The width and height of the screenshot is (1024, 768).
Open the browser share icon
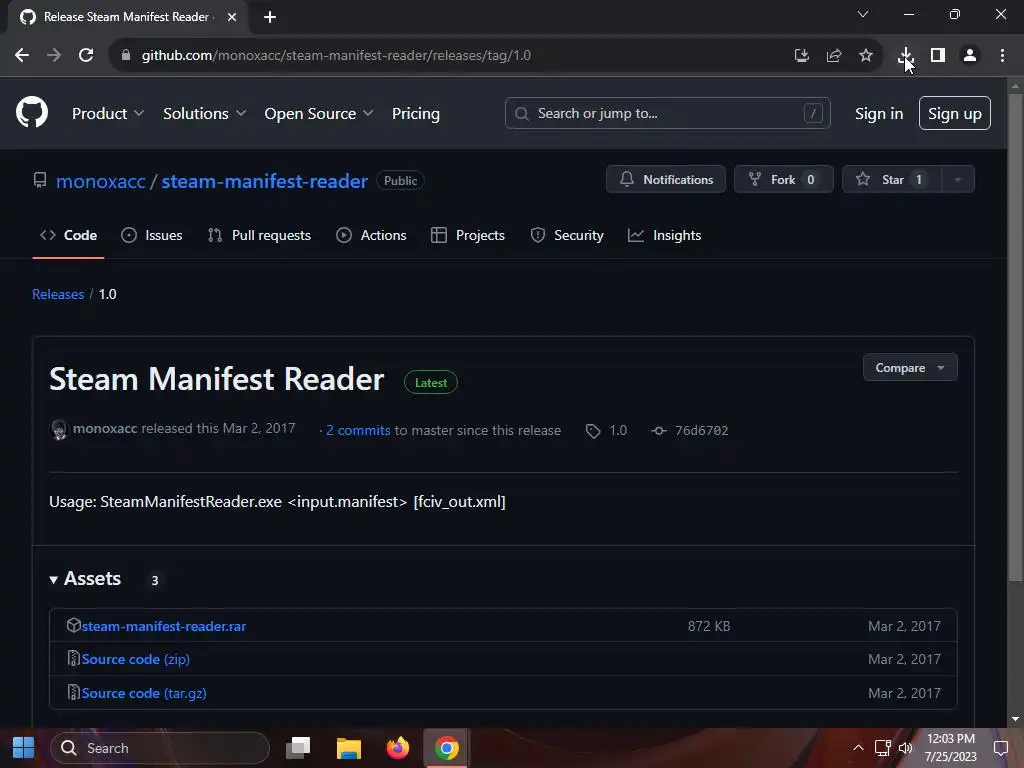pos(833,56)
